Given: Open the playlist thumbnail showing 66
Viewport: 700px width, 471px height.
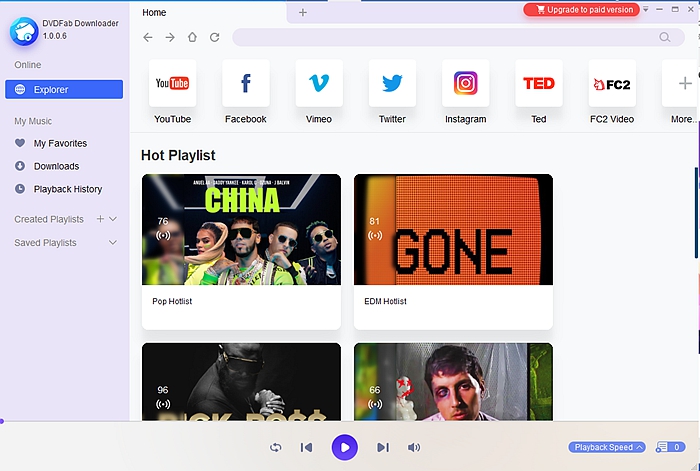Looking at the screenshot, I should point(453,382).
